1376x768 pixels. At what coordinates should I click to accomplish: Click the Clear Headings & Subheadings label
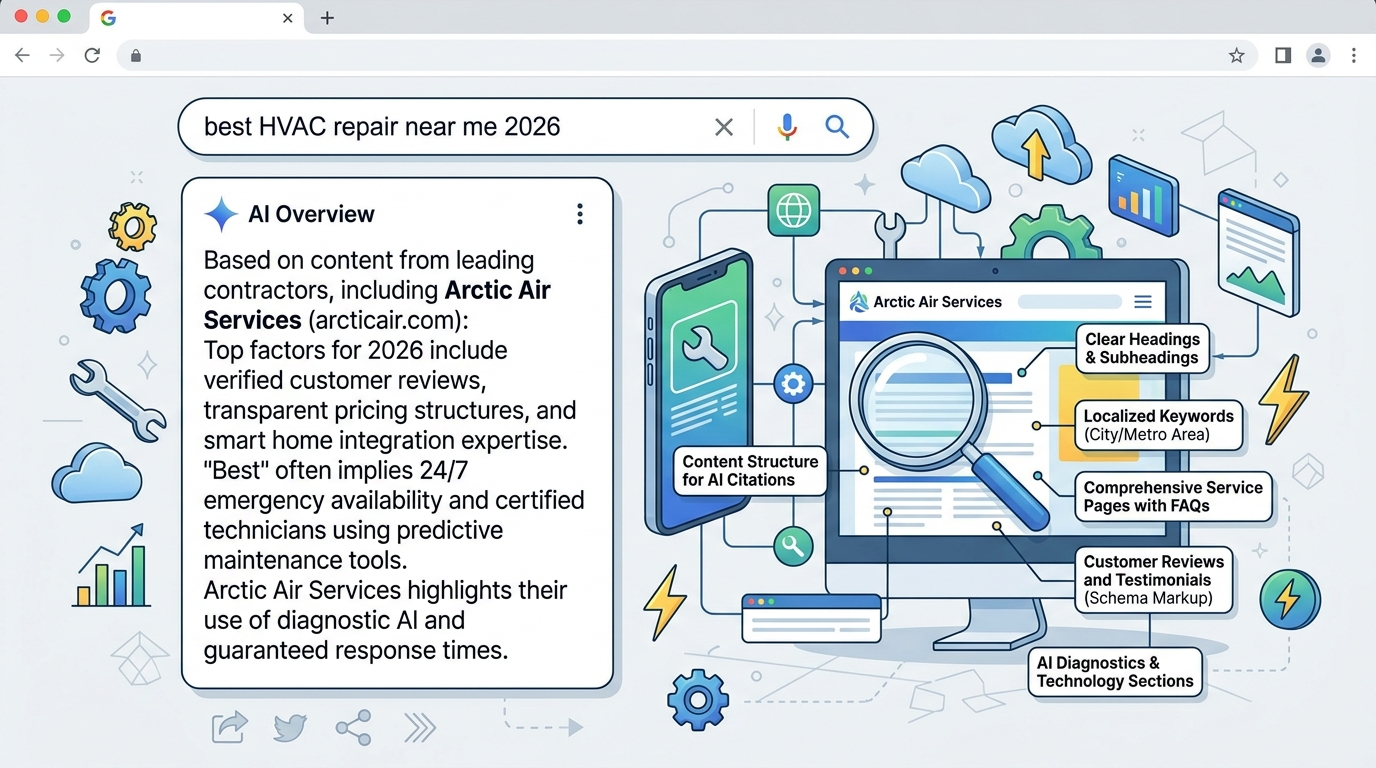(1142, 349)
